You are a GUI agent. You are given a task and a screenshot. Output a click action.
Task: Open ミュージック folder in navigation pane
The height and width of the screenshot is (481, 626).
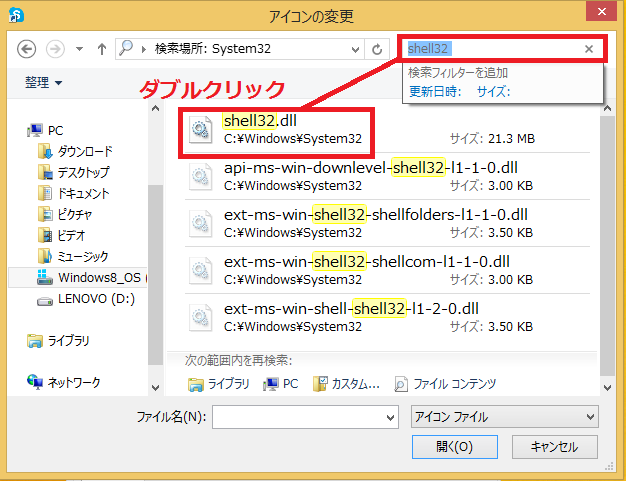pyautogui.click(x=73, y=256)
